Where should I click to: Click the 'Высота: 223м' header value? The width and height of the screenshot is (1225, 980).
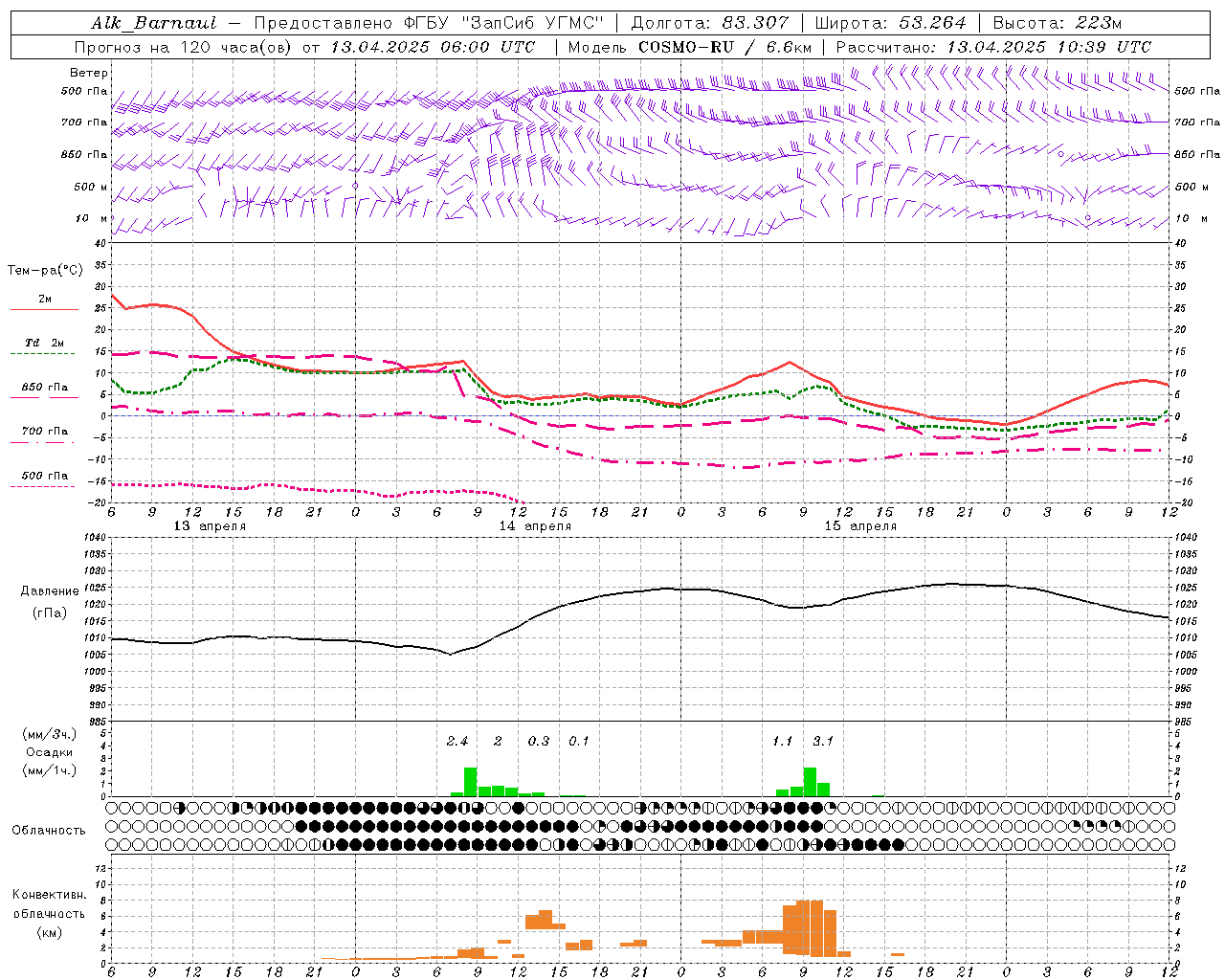[x=1058, y=23]
